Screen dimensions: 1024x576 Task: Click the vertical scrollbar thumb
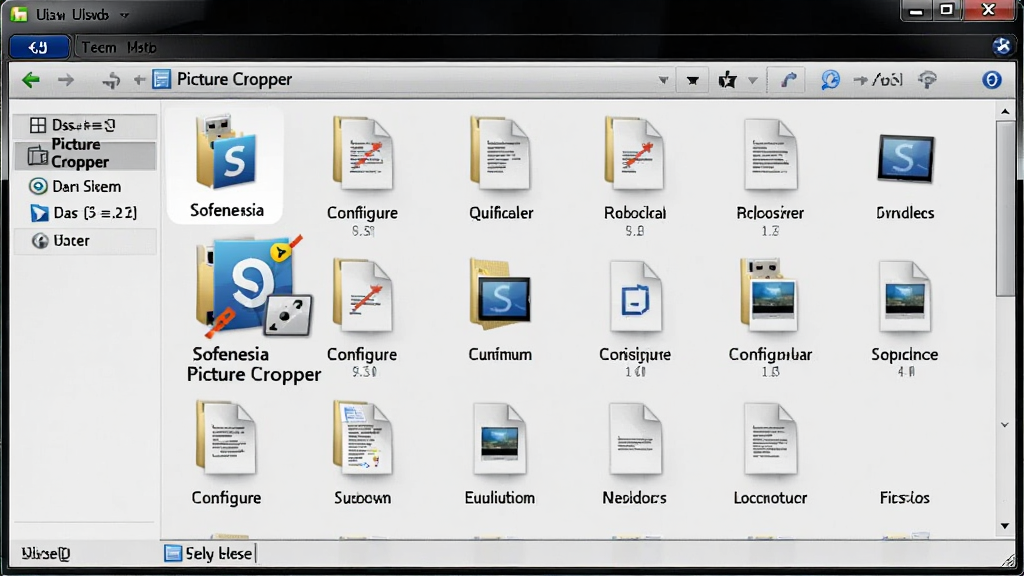[1004, 209]
